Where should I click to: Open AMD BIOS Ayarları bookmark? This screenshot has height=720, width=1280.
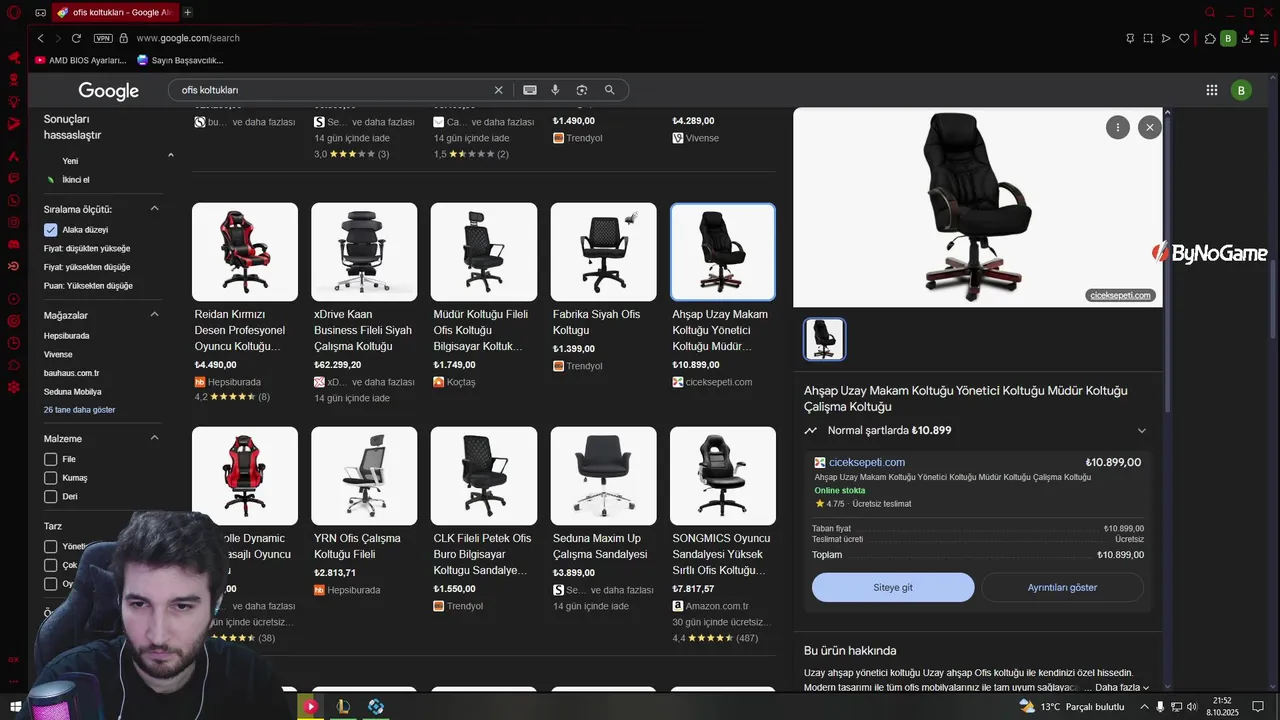coord(81,60)
